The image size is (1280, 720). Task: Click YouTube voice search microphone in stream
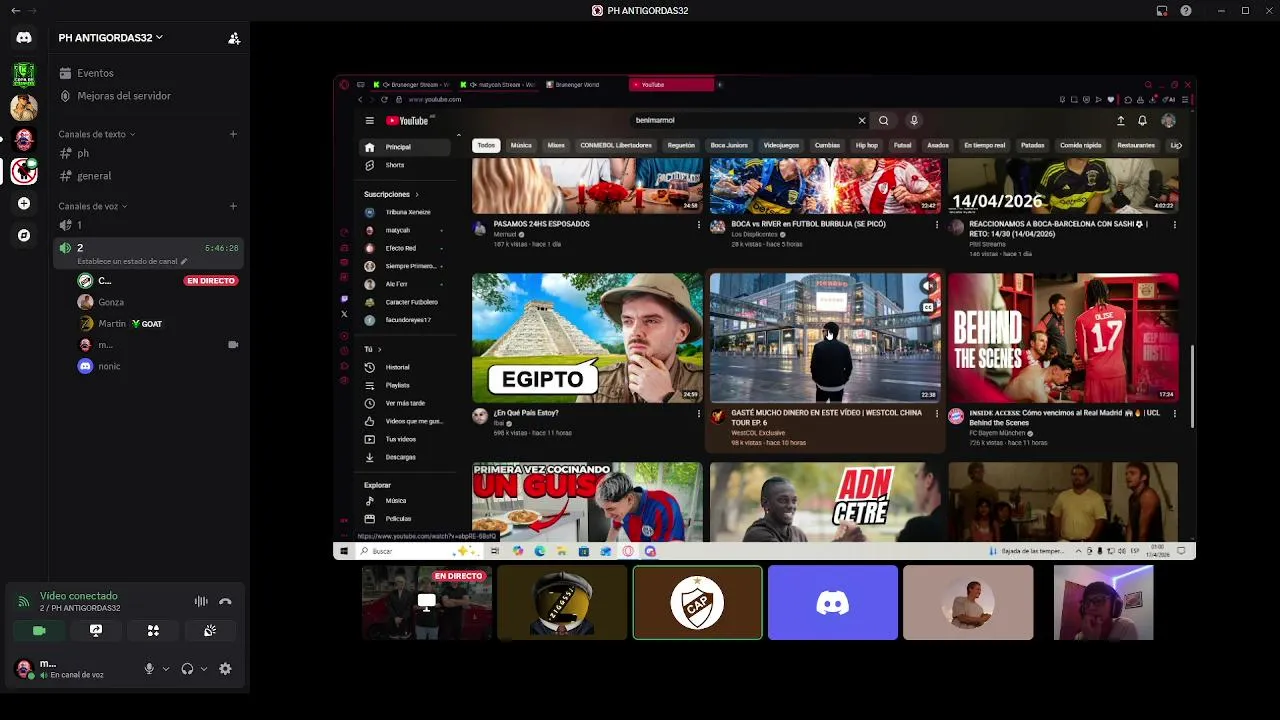pos(913,121)
